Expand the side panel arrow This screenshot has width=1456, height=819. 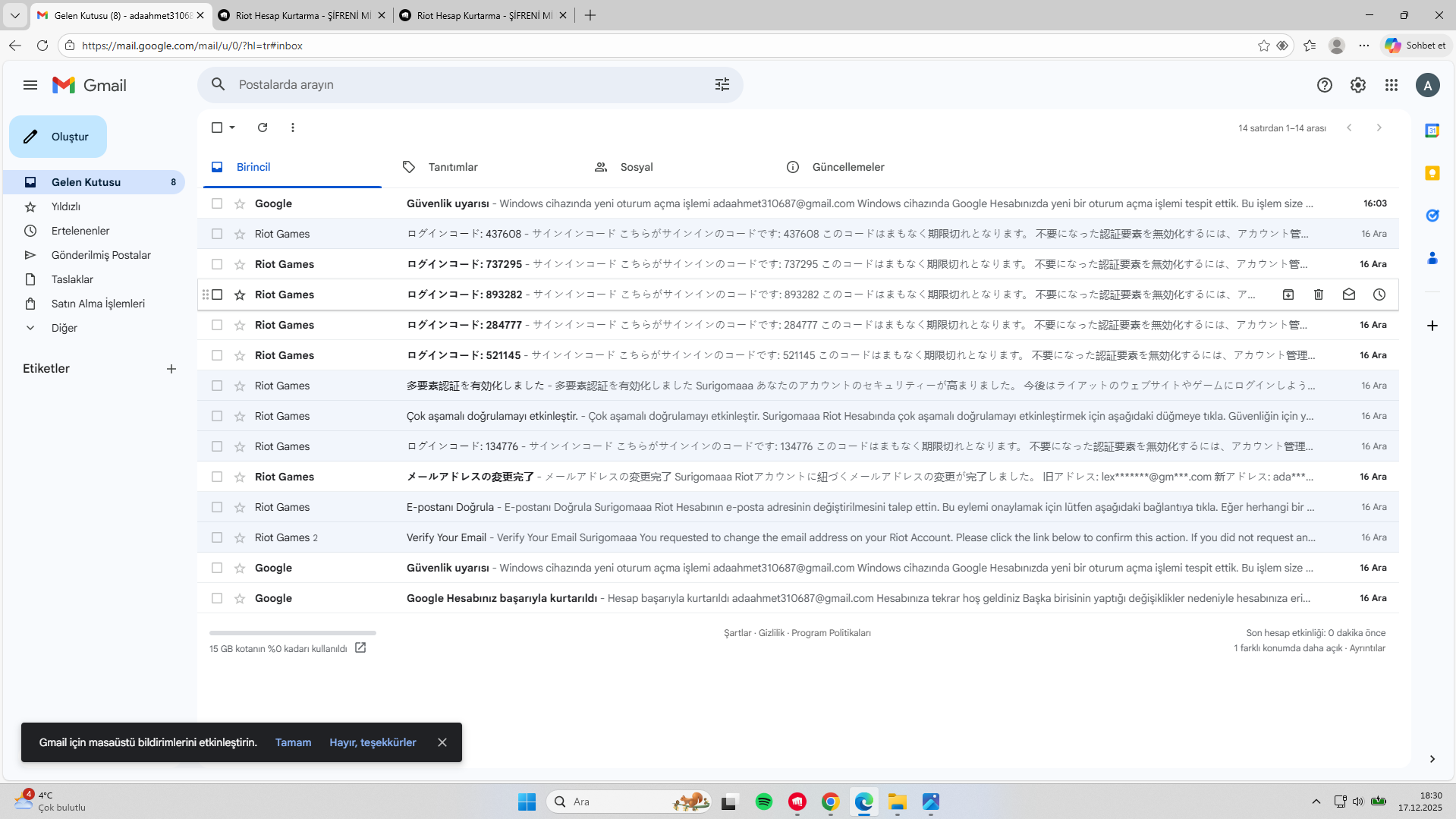point(1432,759)
